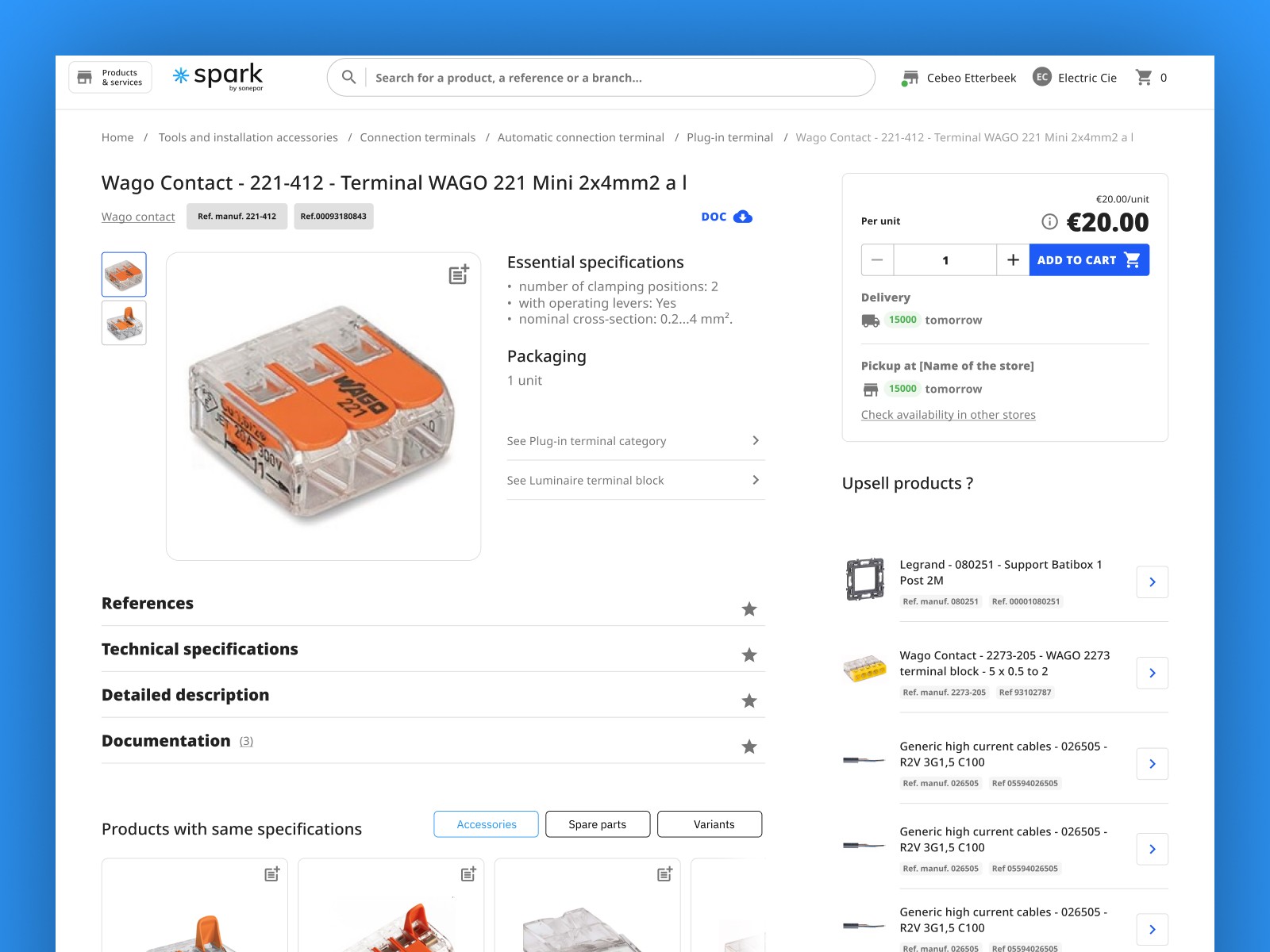Screen dimensions: 1270x952
Task: Click the Legrand Batibox product image
Action: [x=865, y=579]
